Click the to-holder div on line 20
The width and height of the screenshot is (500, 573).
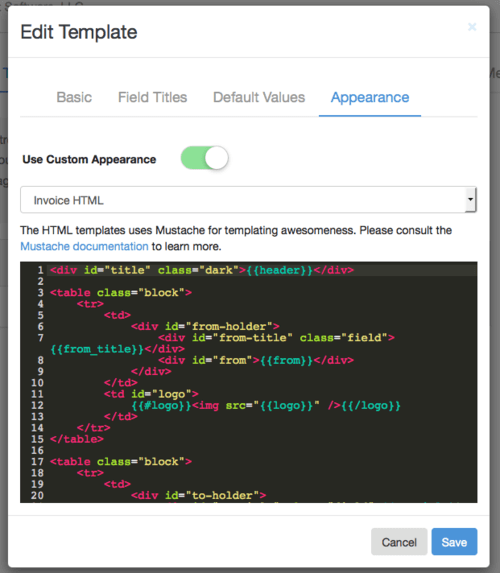(x=198, y=496)
